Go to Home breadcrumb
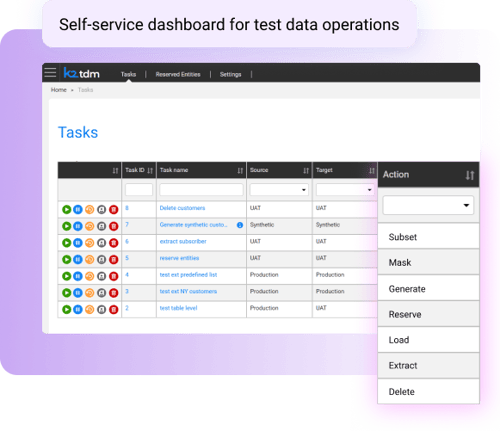The height and width of the screenshot is (431, 500). coord(59,90)
